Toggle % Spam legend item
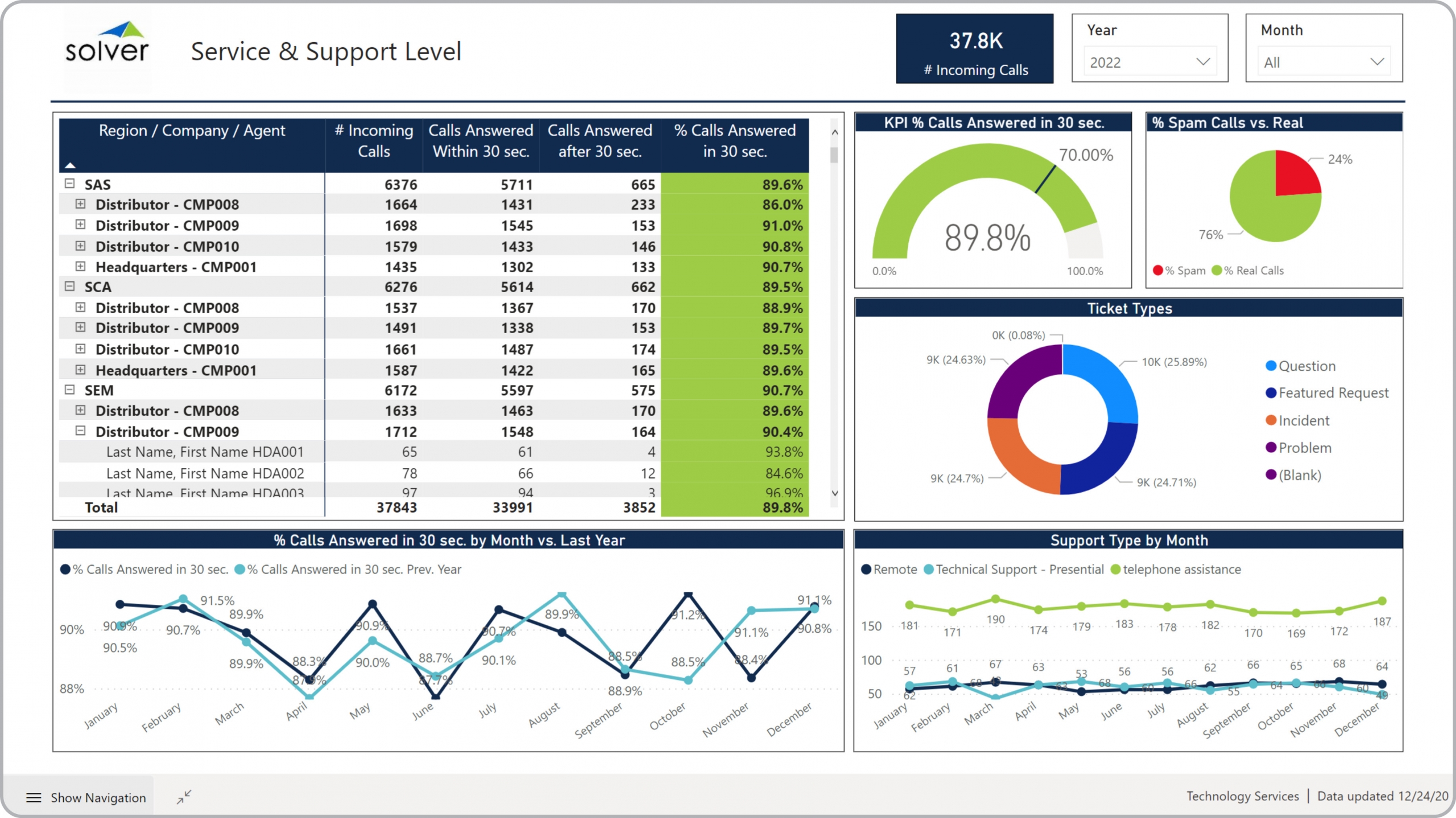This screenshot has height=818, width=1456. (1179, 271)
